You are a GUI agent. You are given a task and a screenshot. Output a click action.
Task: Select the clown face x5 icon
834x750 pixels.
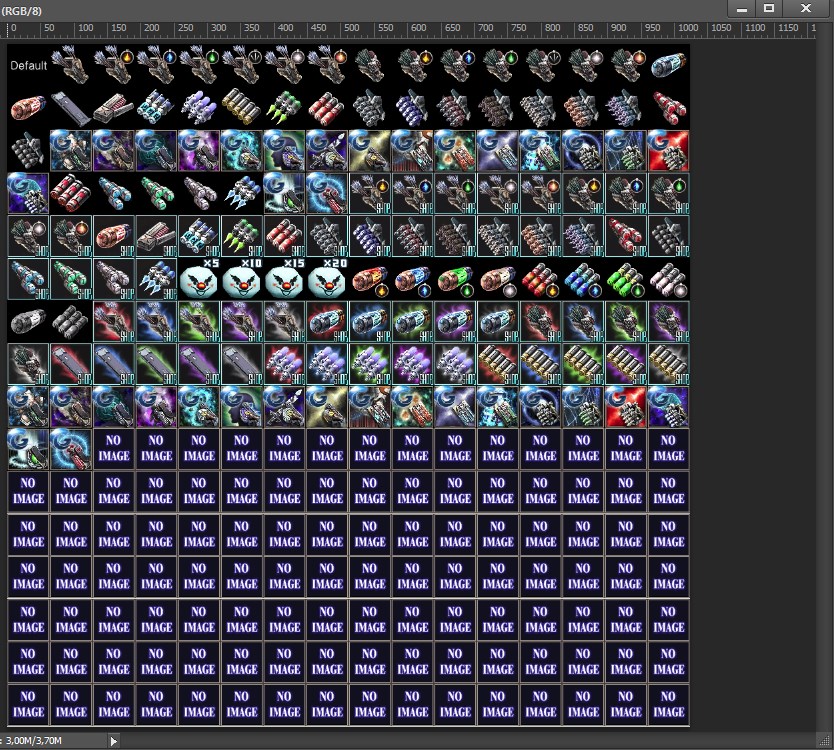coord(199,279)
